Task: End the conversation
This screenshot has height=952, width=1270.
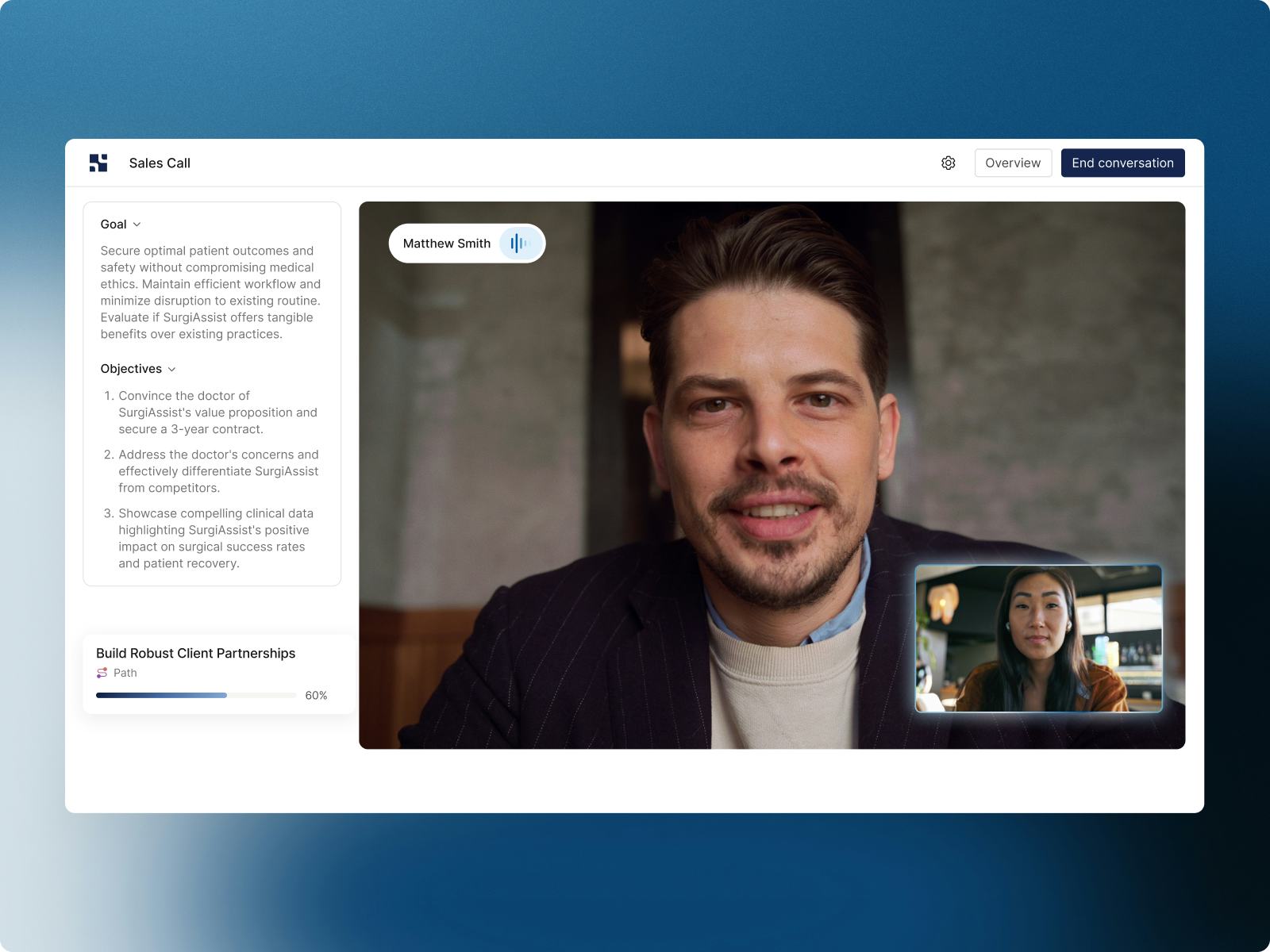Action: tap(1122, 163)
